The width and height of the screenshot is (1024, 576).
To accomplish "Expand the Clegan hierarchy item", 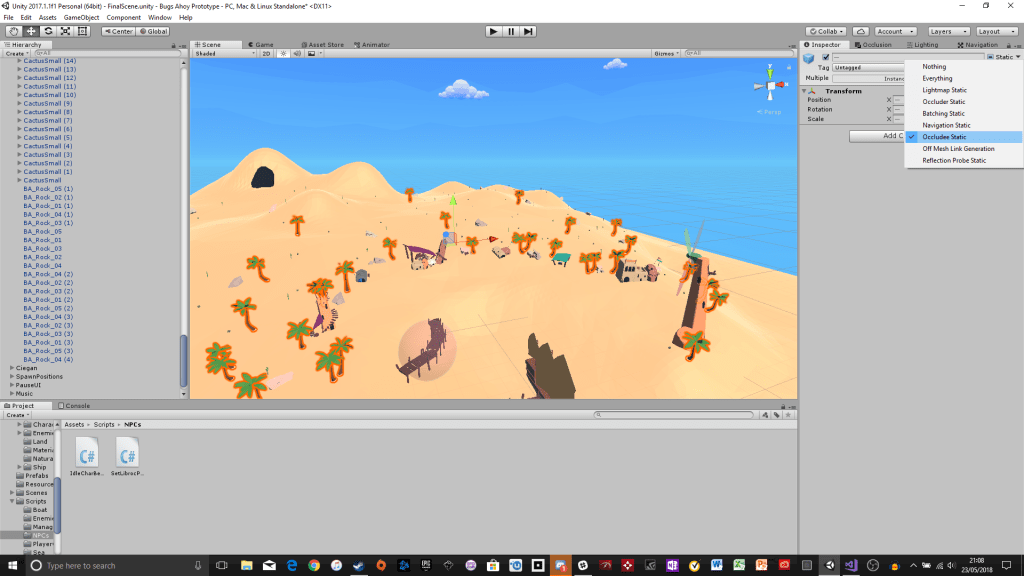I will 11,368.
